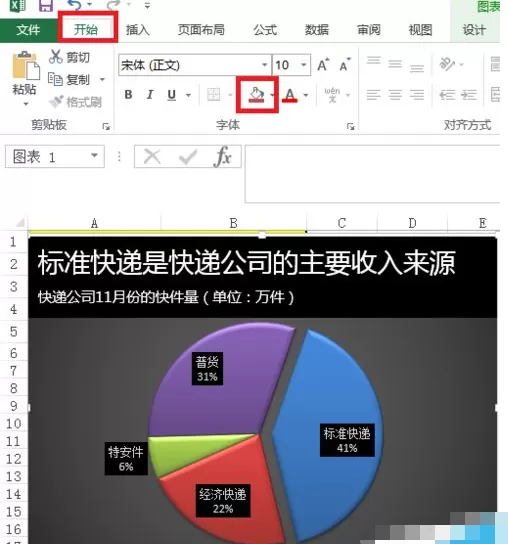
Task: Click the Borders icon
Action: 213,94
